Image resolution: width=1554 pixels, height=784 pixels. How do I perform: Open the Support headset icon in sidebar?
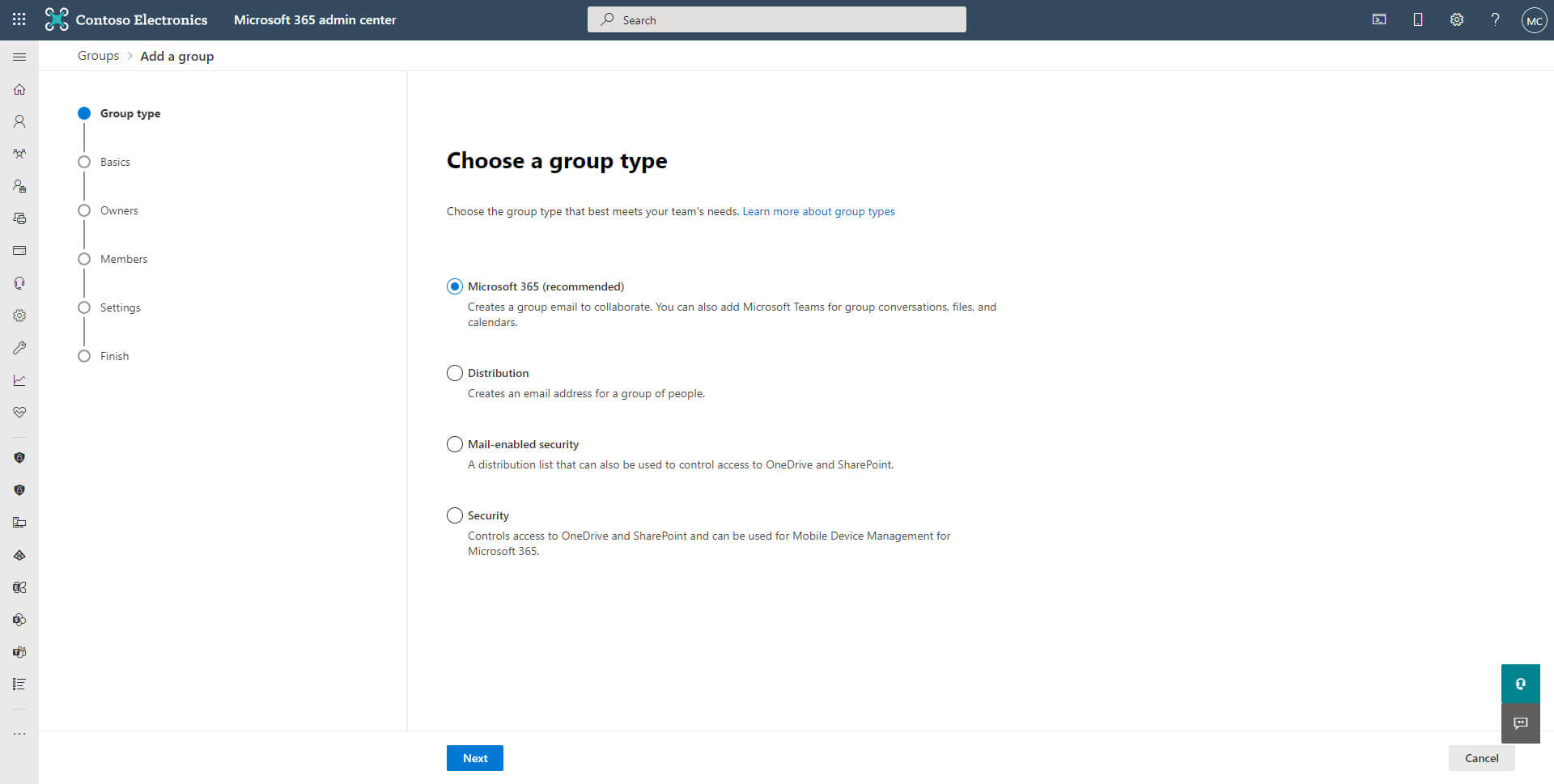pos(19,283)
